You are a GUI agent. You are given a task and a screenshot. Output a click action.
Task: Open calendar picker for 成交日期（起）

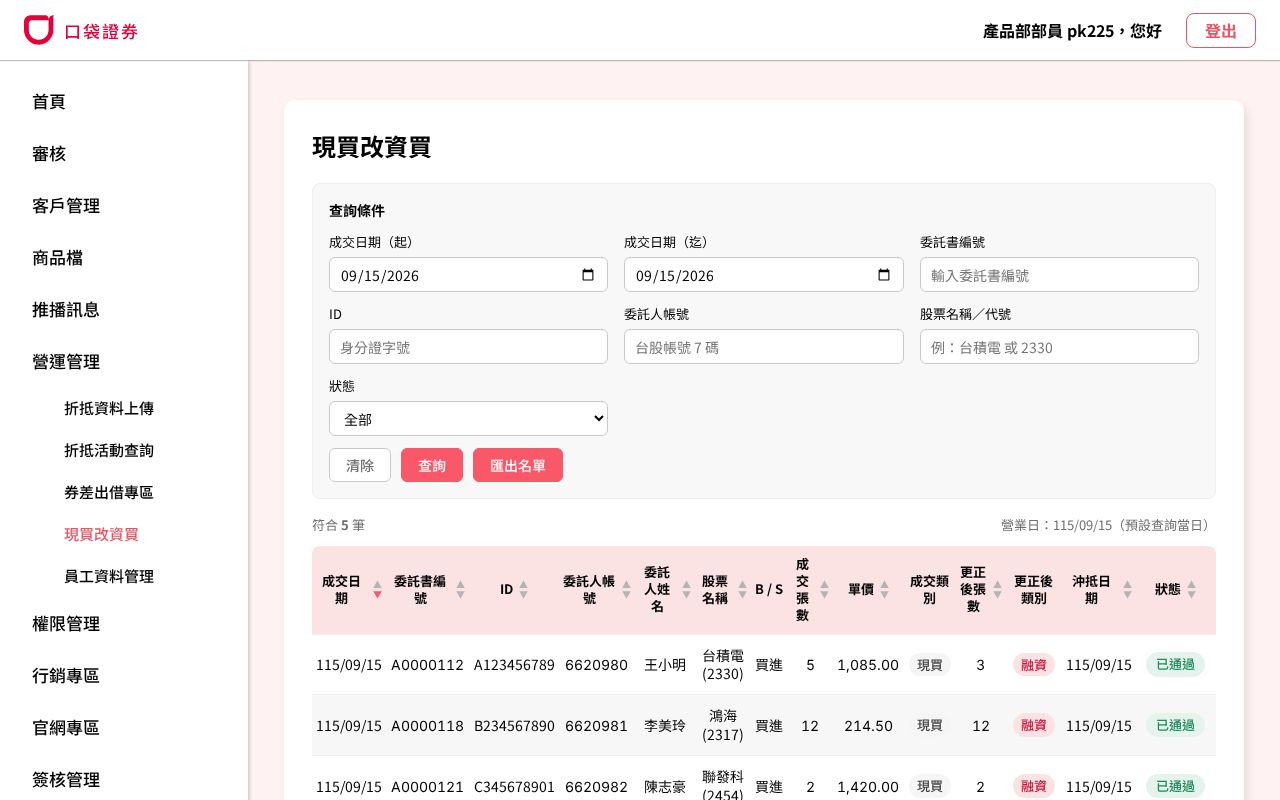pyautogui.click(x=588, y=275)
